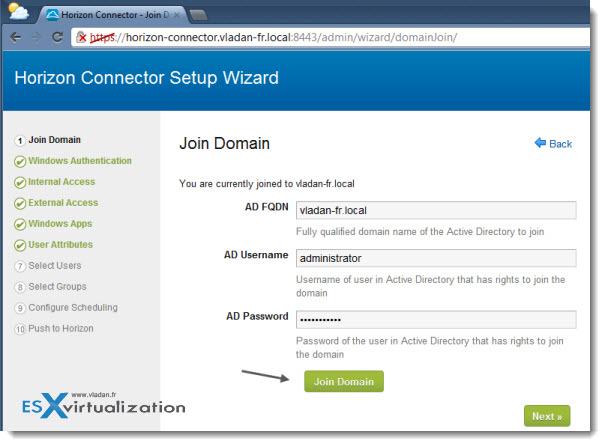
Task: Click the green Join Domain button
Action: [344, 381]
